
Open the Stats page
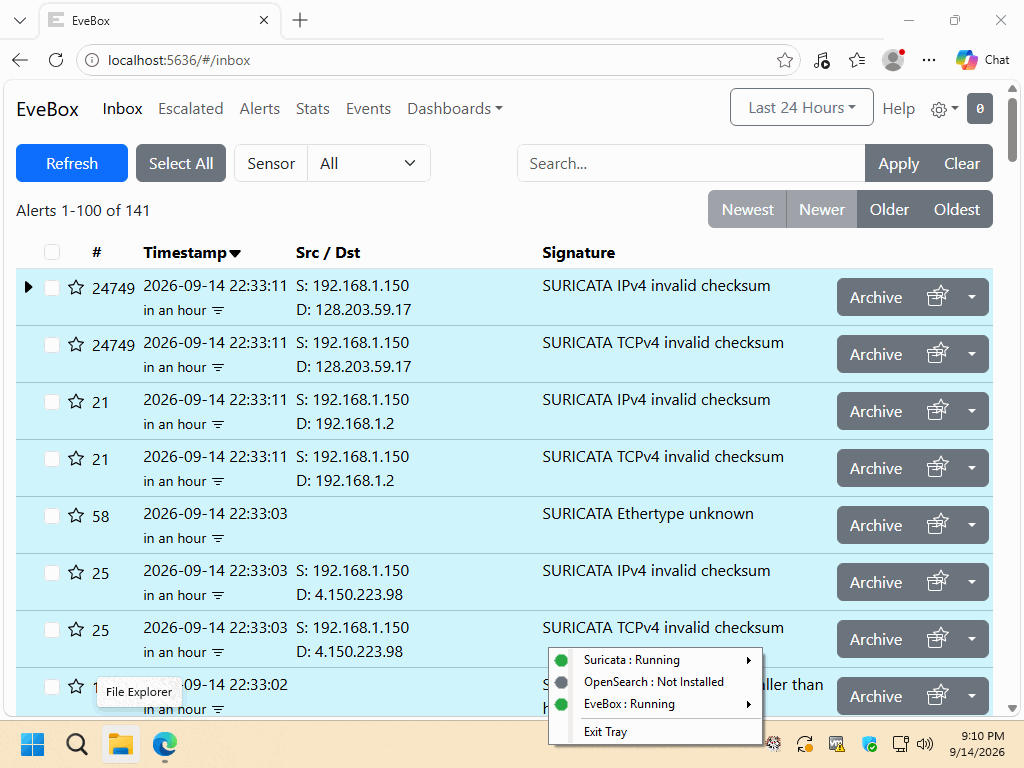[x=312, y=108]
